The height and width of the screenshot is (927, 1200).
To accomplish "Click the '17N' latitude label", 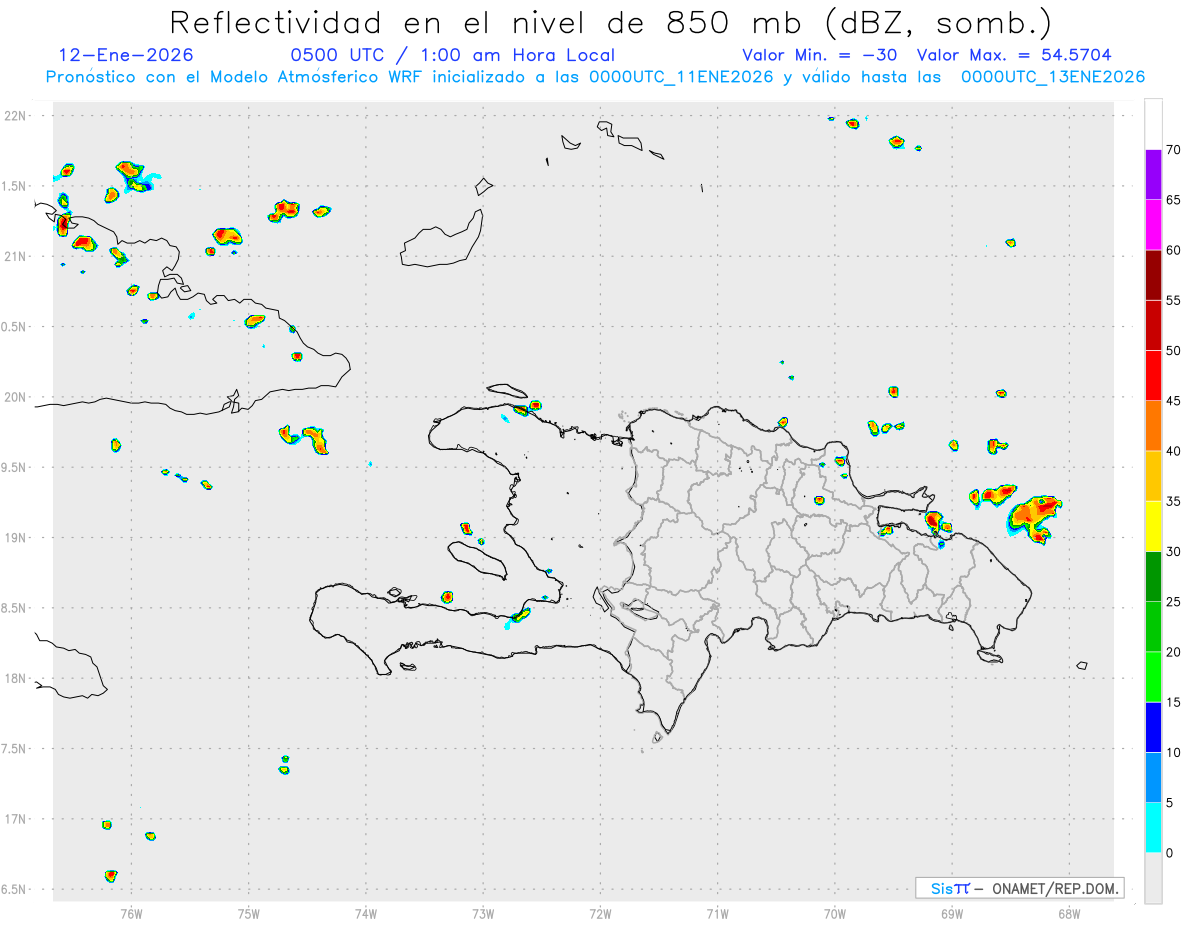I will tap(17, 819).
